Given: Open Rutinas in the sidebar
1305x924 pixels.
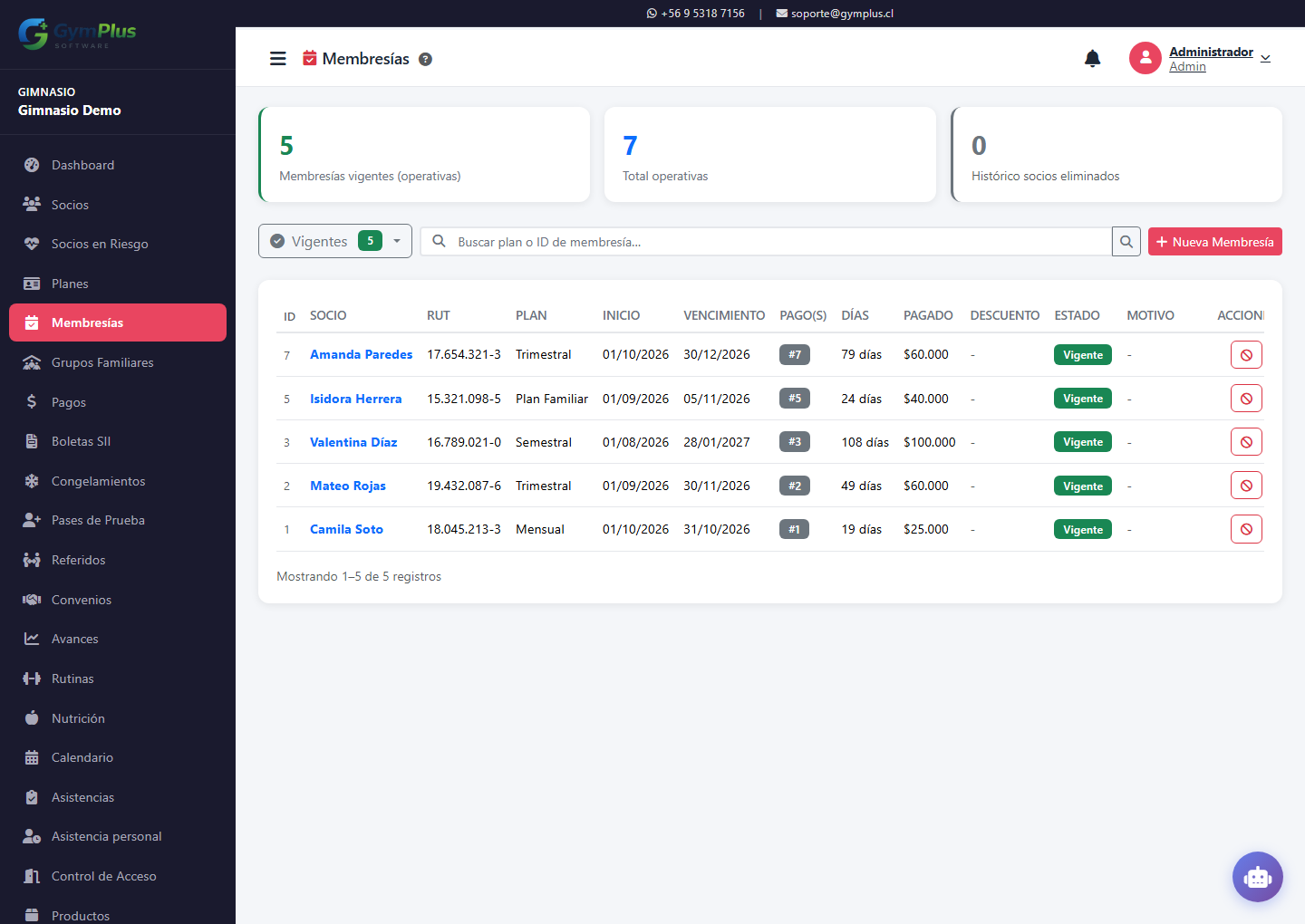Looking at the screenshot, I should tap(118, 679).
